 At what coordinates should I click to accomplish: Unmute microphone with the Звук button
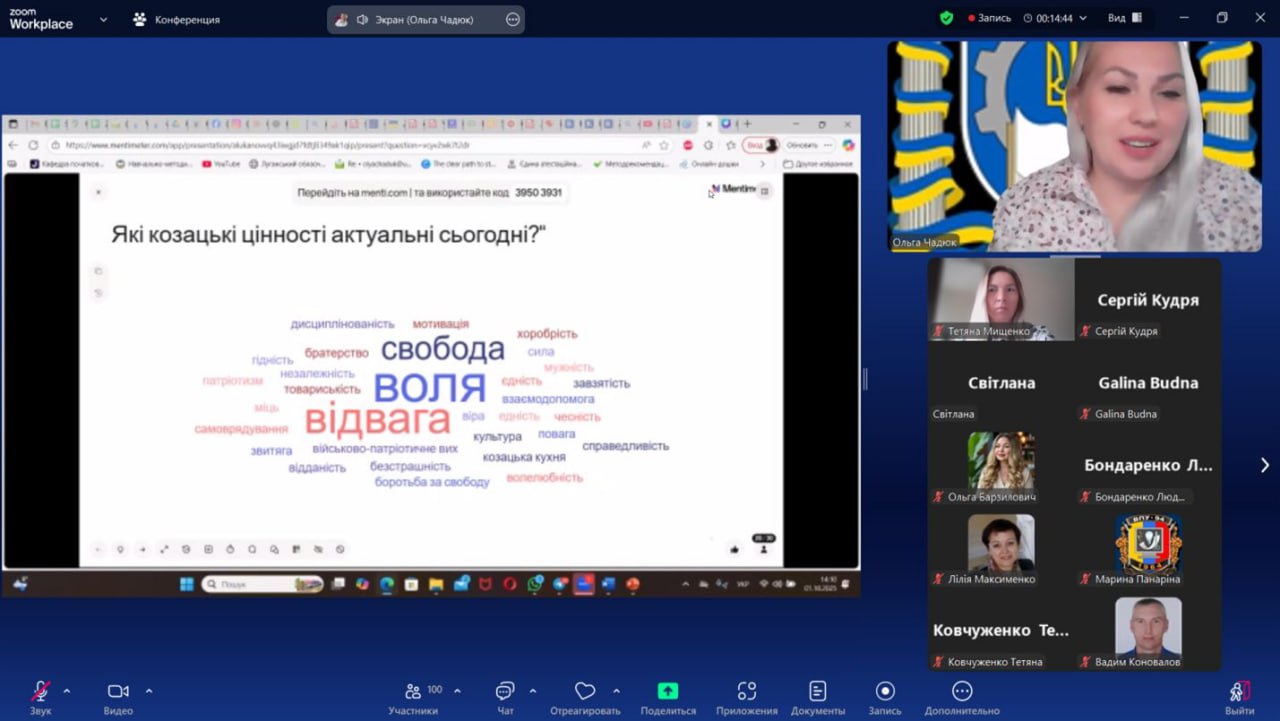click(40, 692)
